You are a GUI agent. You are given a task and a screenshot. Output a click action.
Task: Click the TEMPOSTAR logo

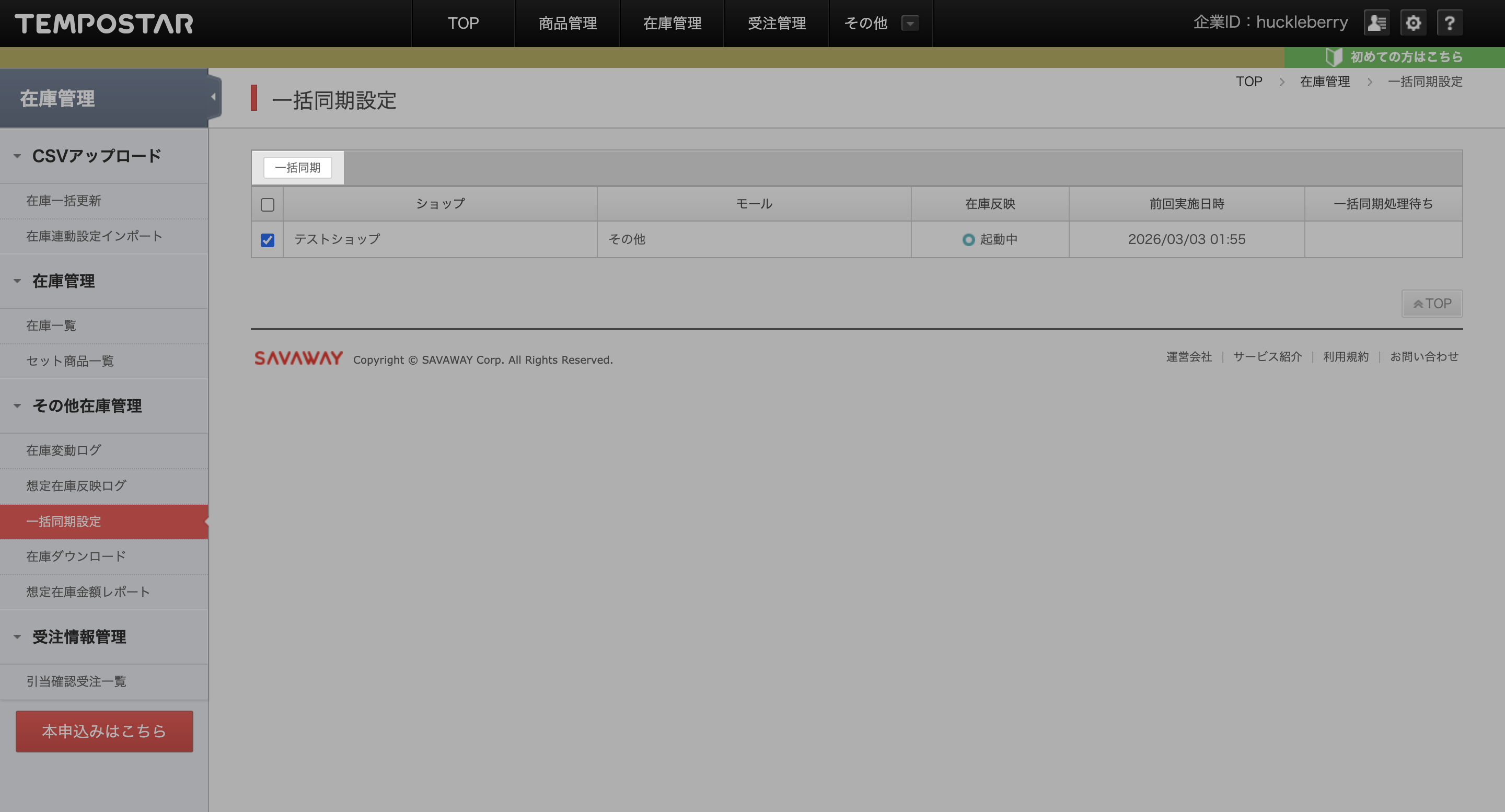pos(104,24)
